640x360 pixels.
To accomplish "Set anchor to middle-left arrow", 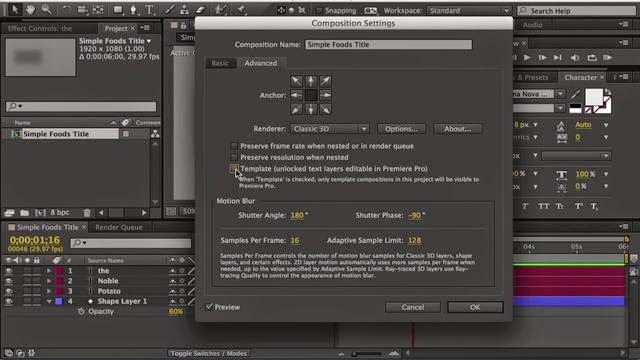I will [x=296, y=96].
